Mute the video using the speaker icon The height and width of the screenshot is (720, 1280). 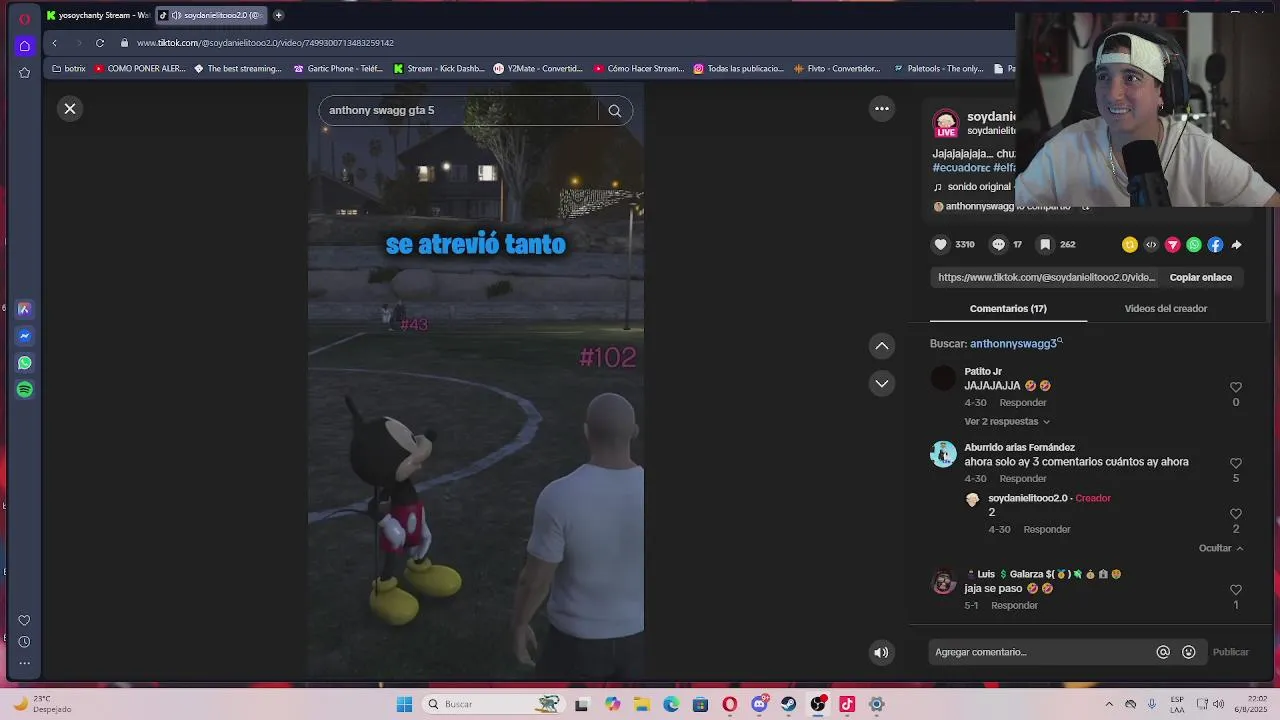[x=881, y=652]
